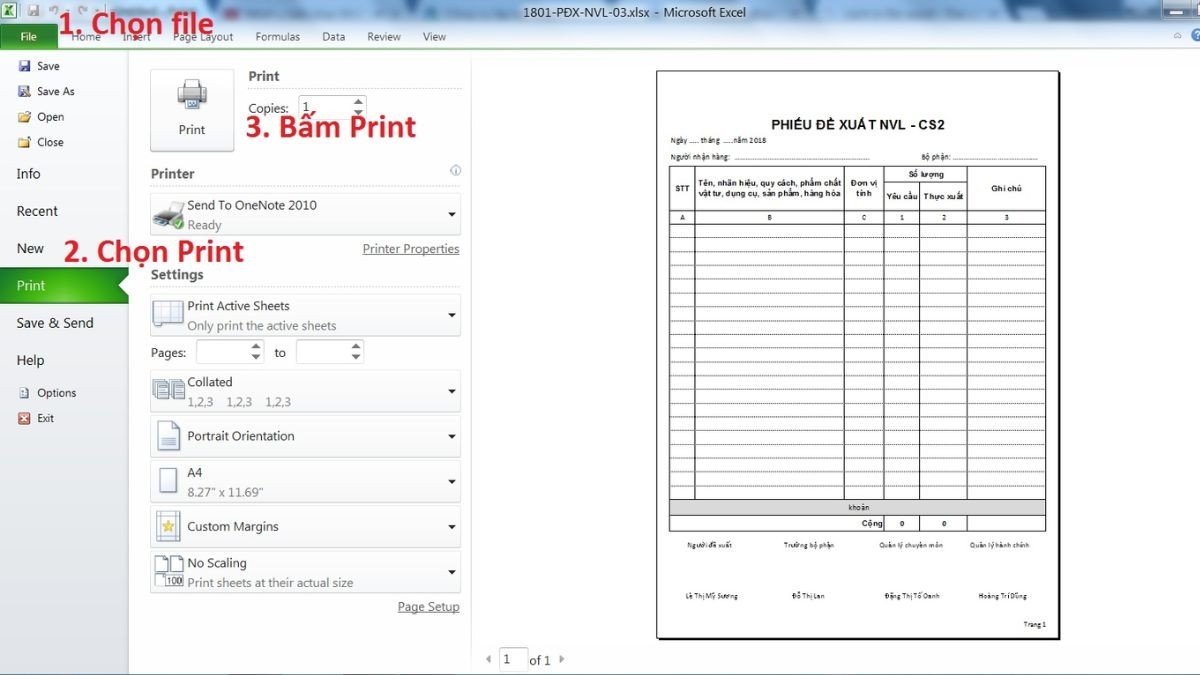Open the Page Setup dialog link
The image size is (1200, 675).
[428, 606]
